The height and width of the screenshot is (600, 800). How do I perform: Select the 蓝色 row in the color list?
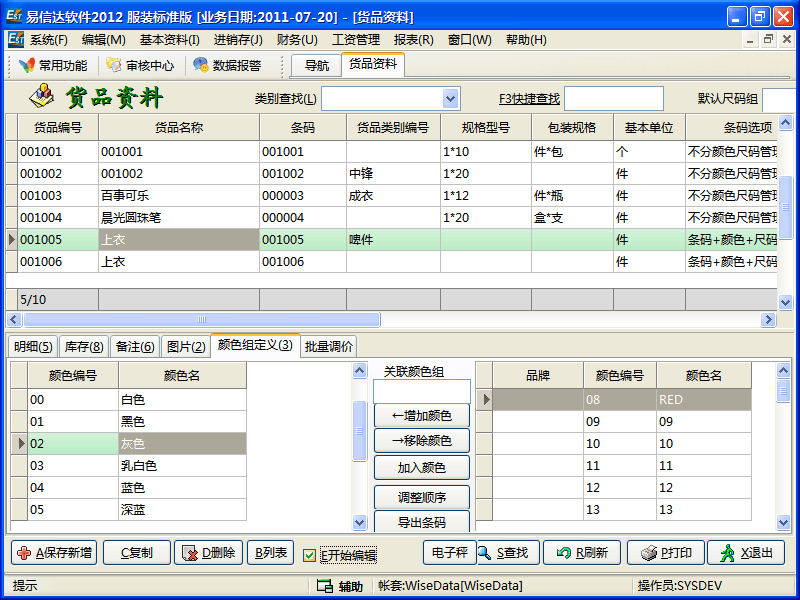tap(132, 487)
